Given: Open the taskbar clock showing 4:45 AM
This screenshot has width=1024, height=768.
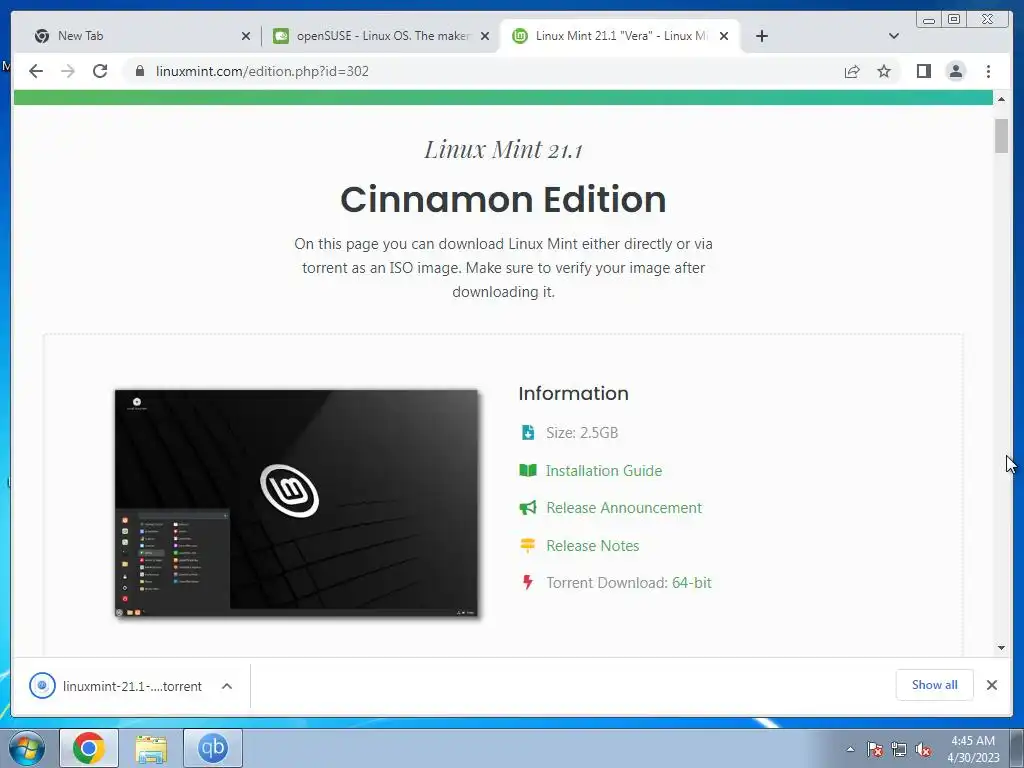Looking at the screenshot, I should (x=973, y=749).
